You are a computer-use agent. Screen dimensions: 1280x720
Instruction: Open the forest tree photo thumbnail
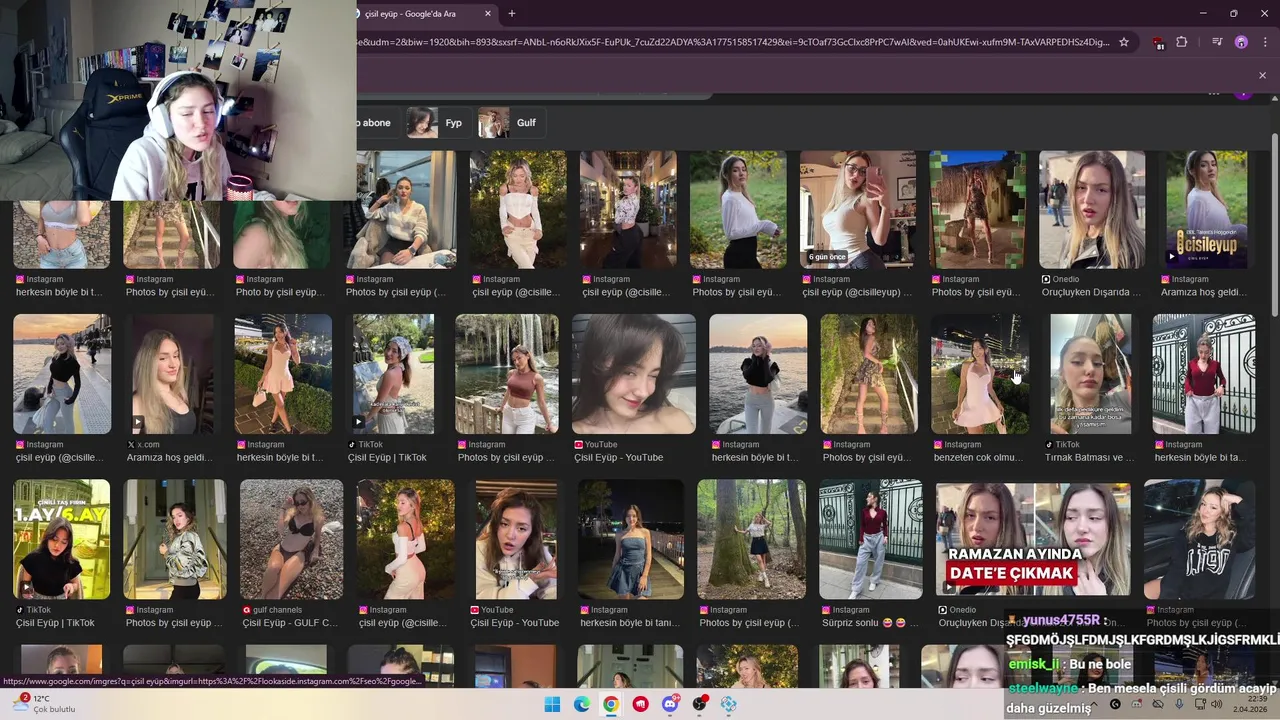tap(752, 539)
